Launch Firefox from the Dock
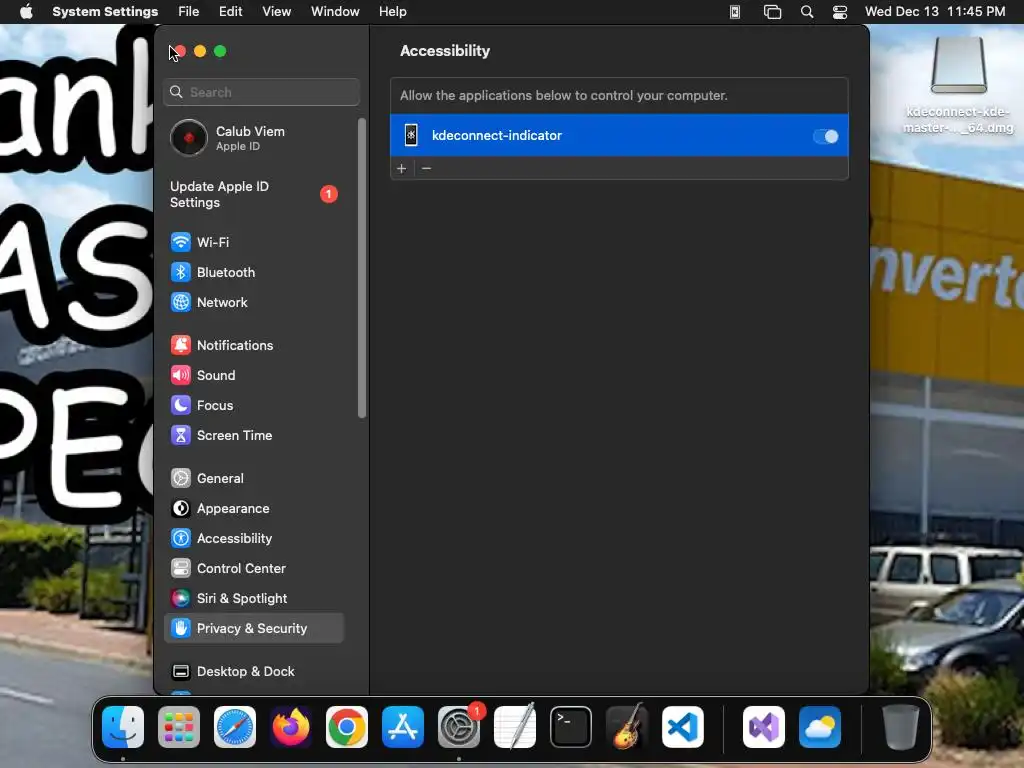Image resolution: width=1024 pixels, height=768 pixels. (291, 727)
